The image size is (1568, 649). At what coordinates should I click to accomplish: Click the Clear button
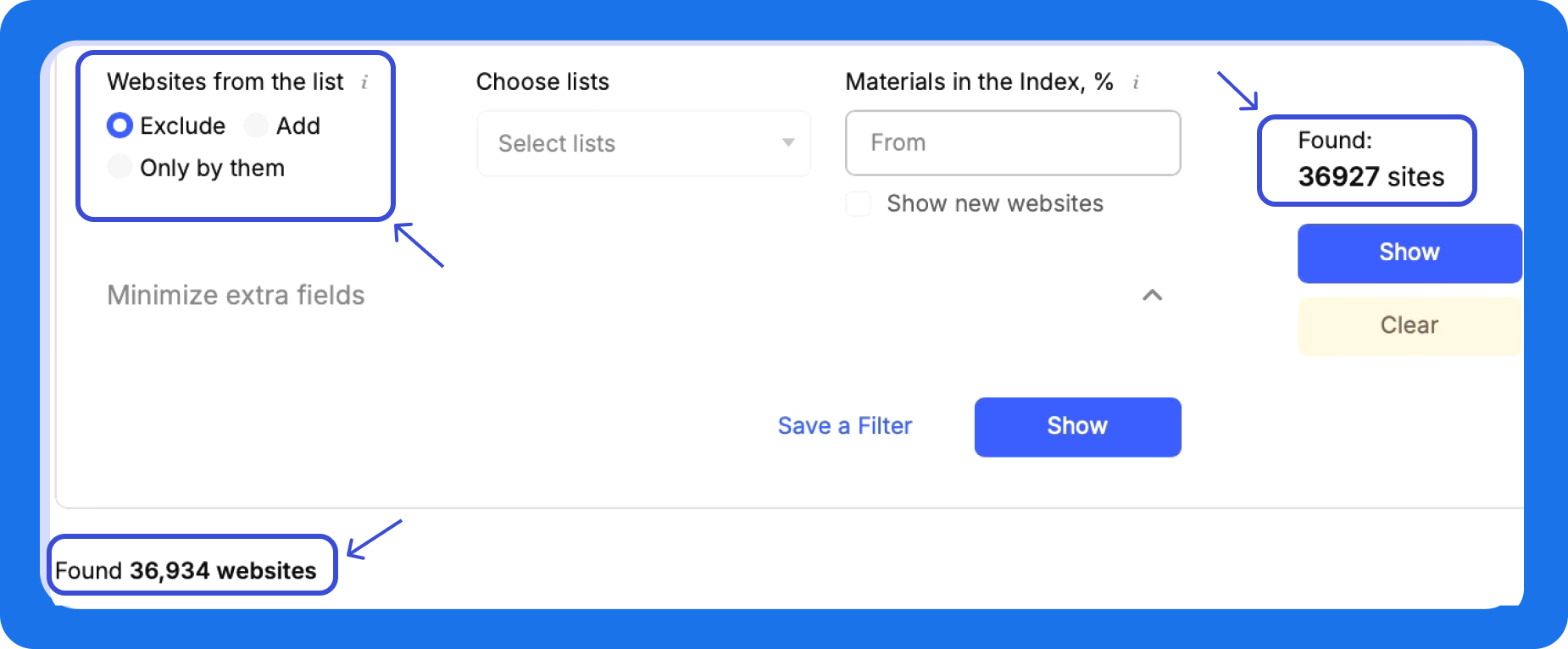[x=1409, y=325]
